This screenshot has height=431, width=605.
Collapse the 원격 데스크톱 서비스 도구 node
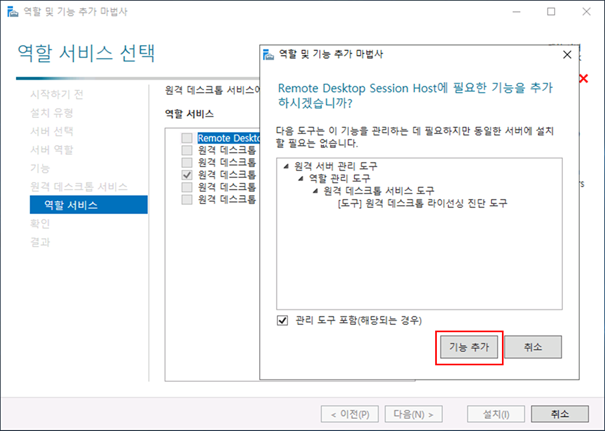click(315, 191)
